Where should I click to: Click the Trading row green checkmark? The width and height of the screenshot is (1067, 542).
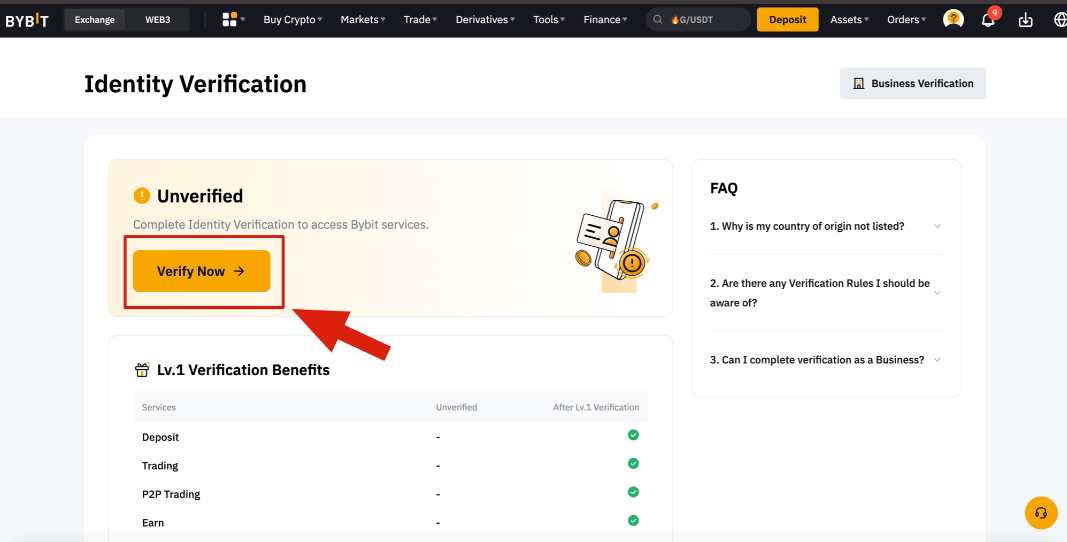633,463
